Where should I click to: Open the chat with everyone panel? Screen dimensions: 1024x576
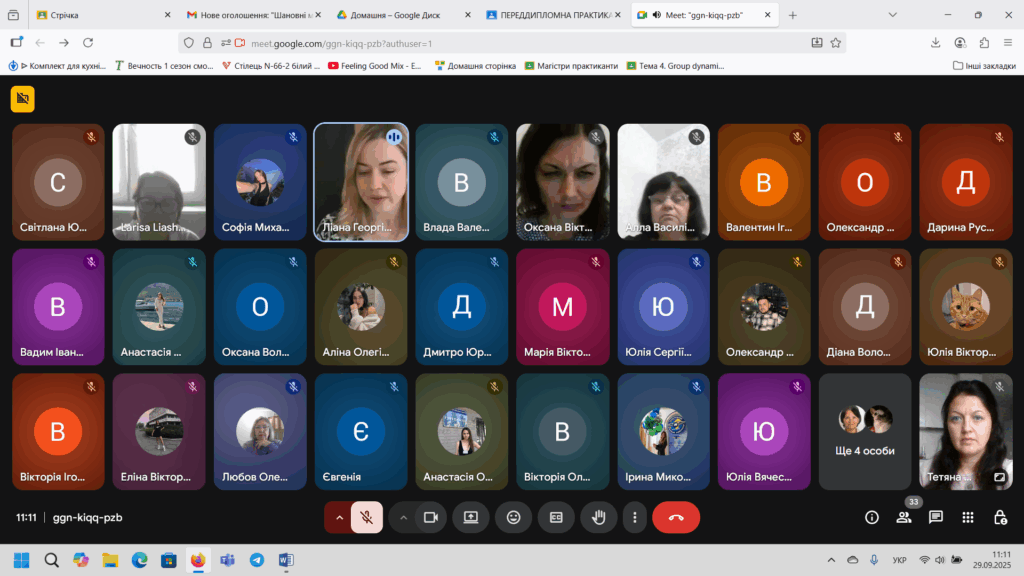(x=936, y=517)
